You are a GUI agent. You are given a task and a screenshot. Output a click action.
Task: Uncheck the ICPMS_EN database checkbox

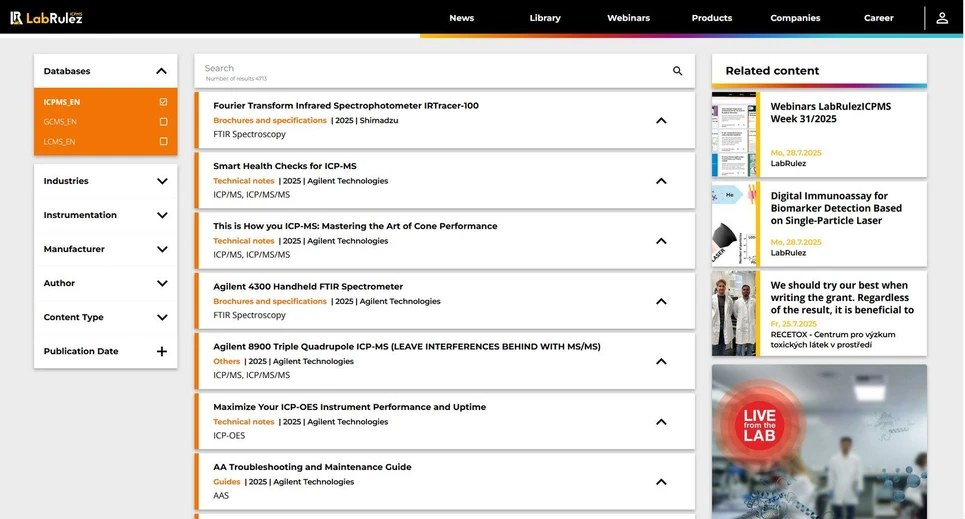(163, 102)
